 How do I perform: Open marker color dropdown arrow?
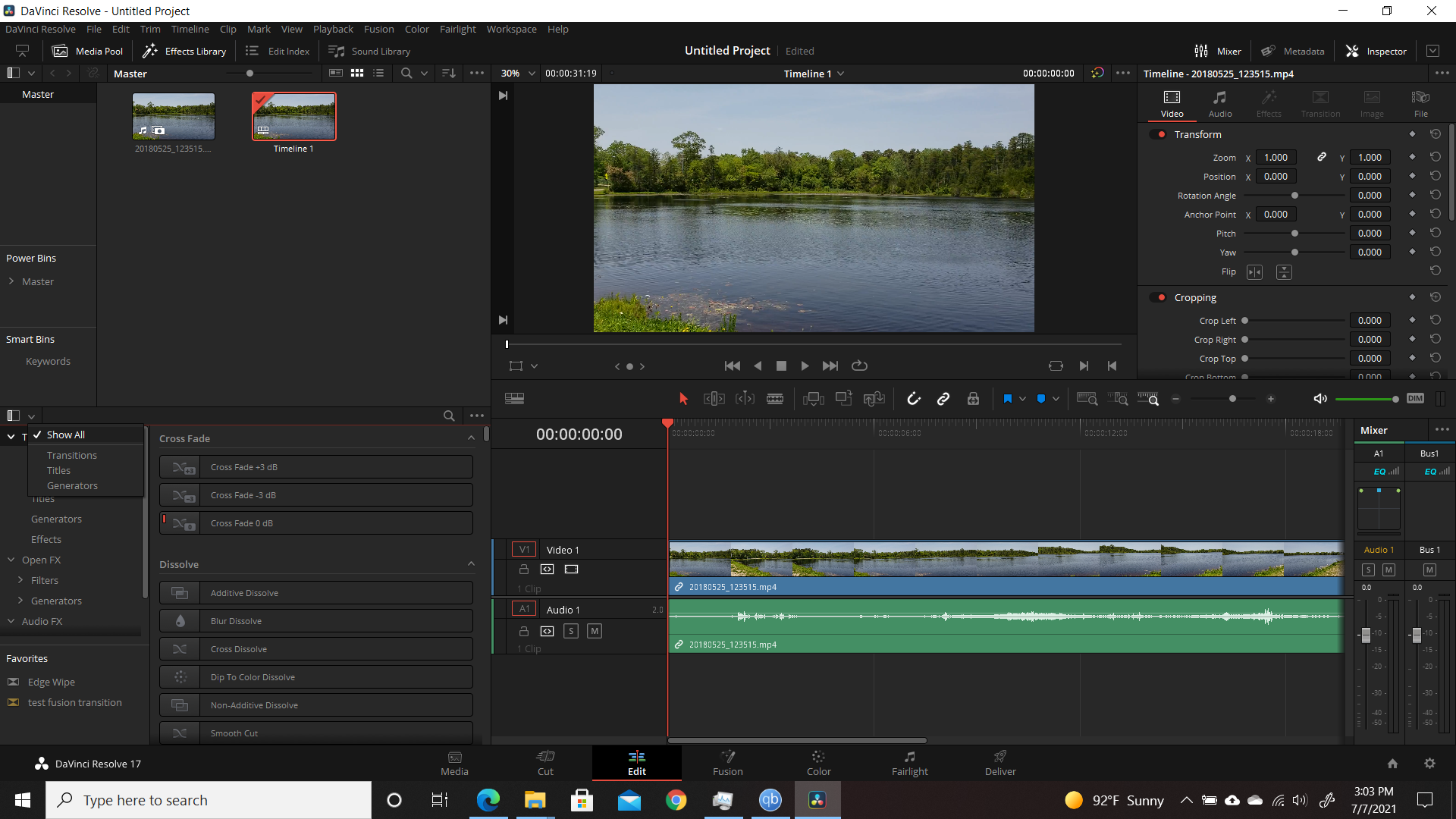[1056, 399]
